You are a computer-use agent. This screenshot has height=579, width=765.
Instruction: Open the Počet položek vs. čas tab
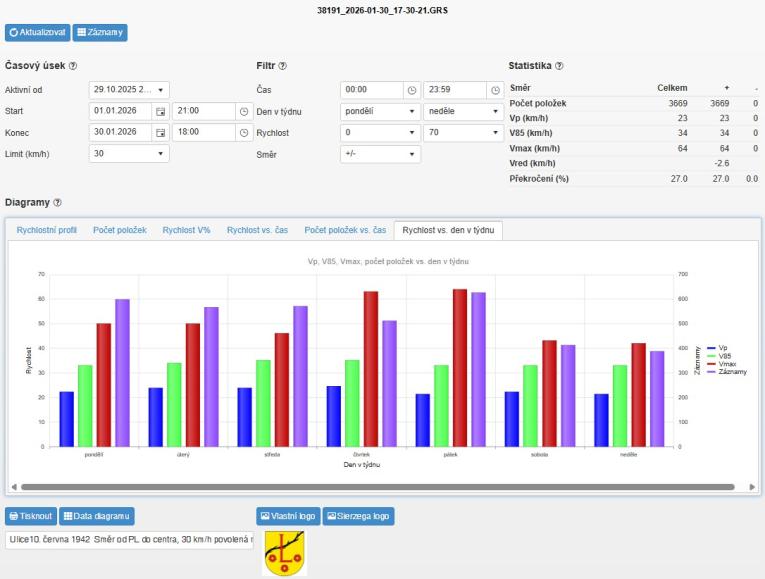click(x=345, y=230)
